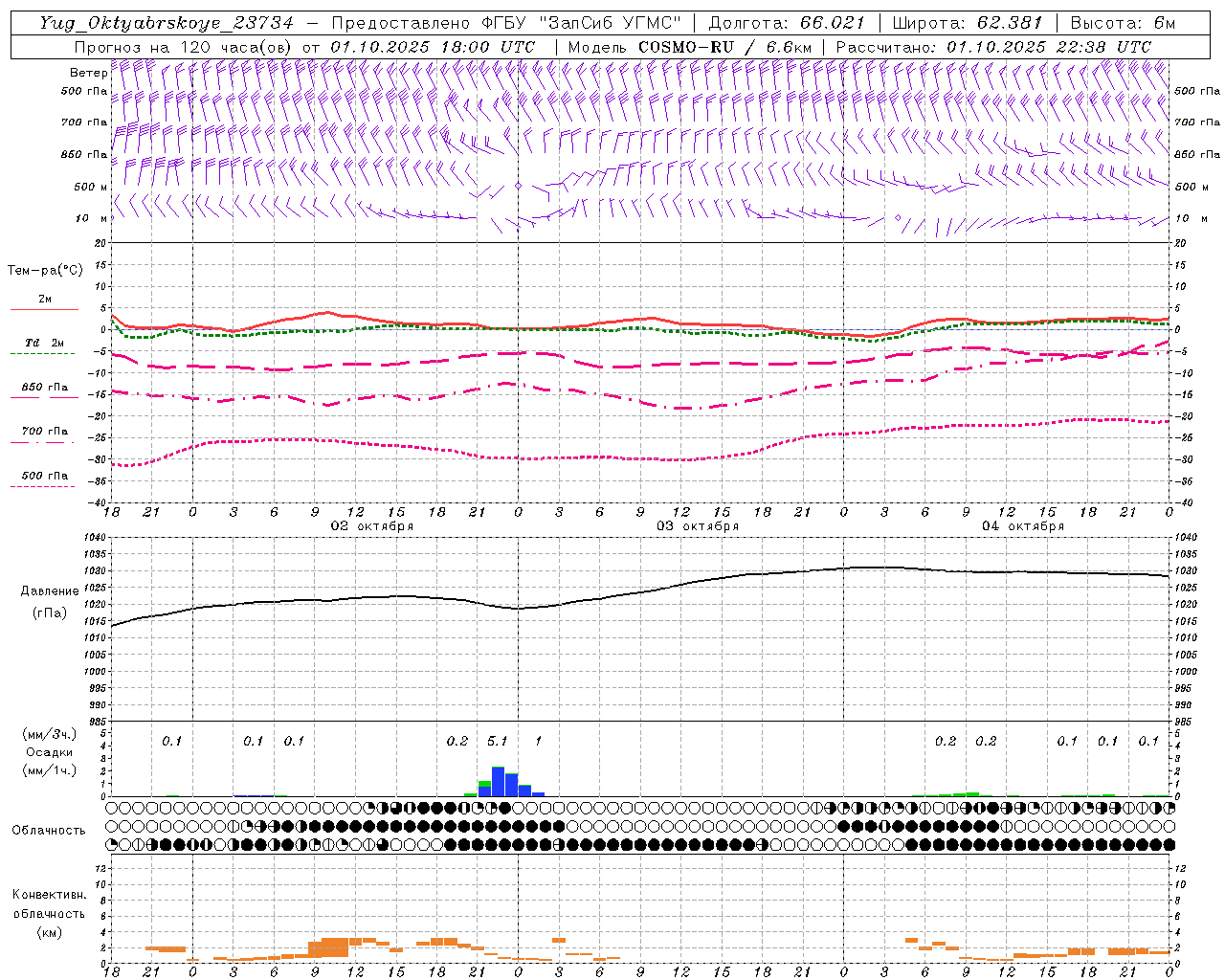Click the 850 гПа temperature legend entry
This screenshot has width=1225, height=980.
coord(44,388)
